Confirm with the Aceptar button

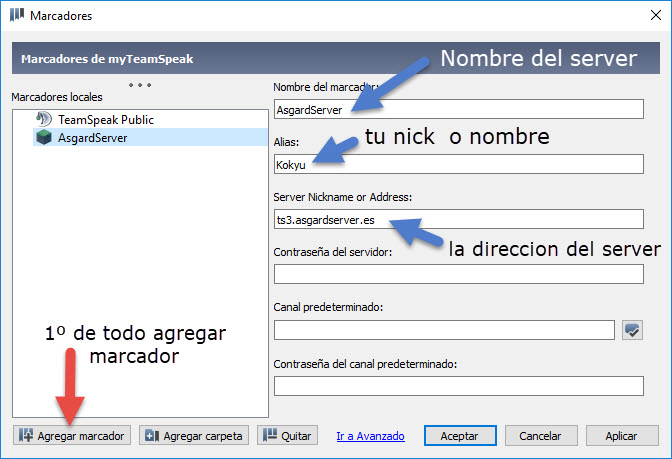coord(460,435)
